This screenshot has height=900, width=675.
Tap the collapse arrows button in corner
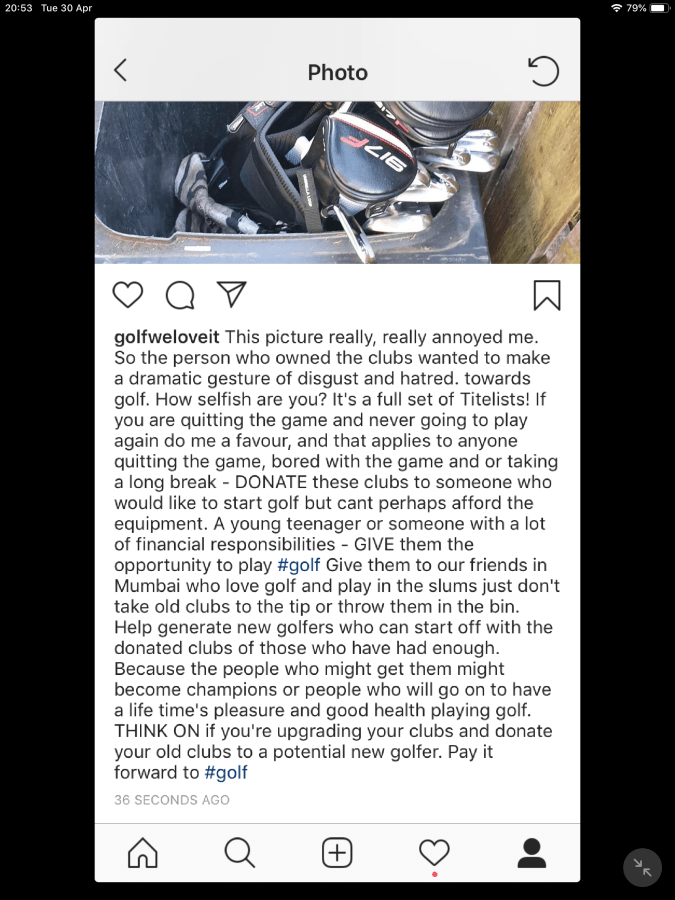pyautogui.click(x=642, y=867)
